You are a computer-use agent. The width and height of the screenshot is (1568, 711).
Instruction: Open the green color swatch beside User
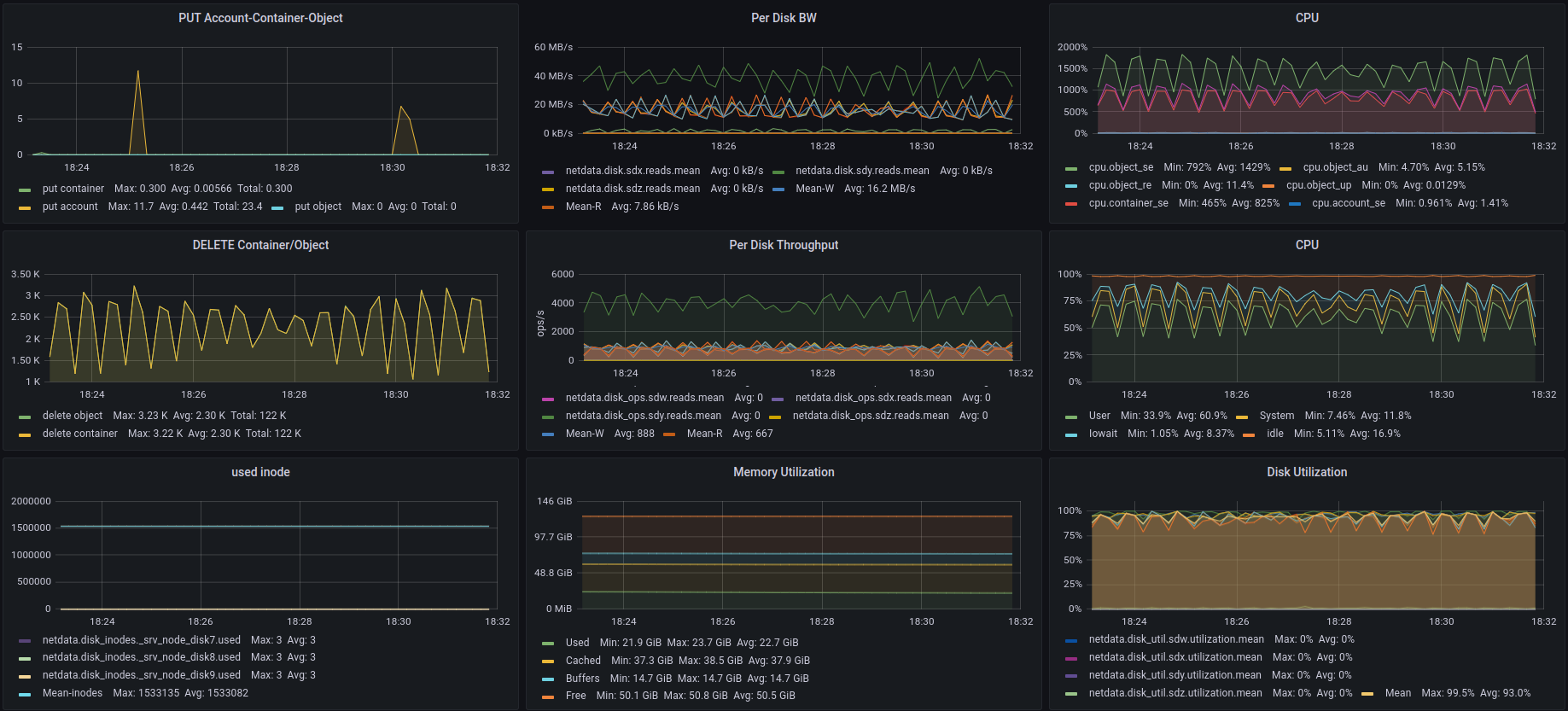(x=1071, y=417)
